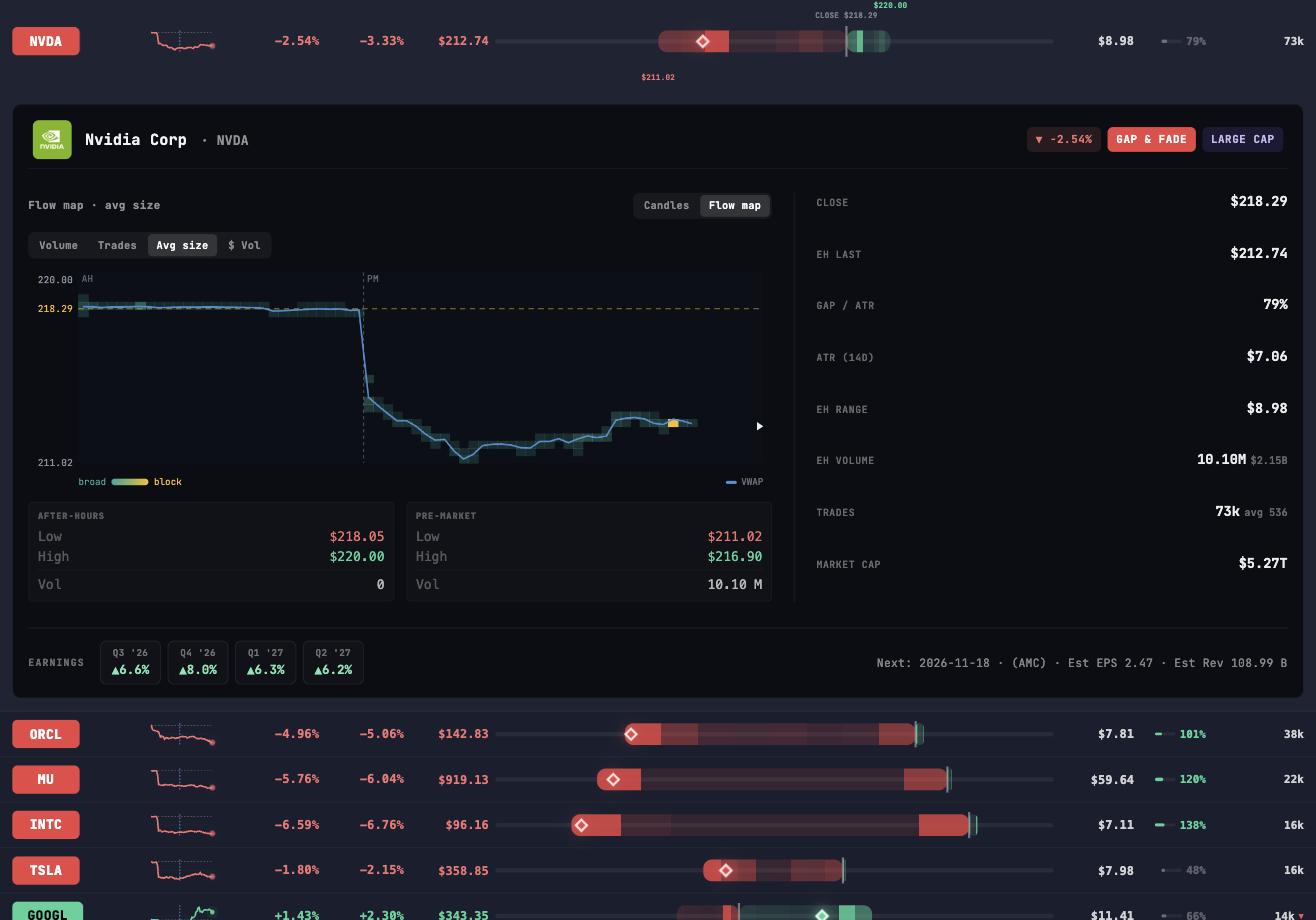The image size is (1316, 920).
Task: Click the INTC row sparkline chart
Action: pyautogui.click(x=183, y=825)
